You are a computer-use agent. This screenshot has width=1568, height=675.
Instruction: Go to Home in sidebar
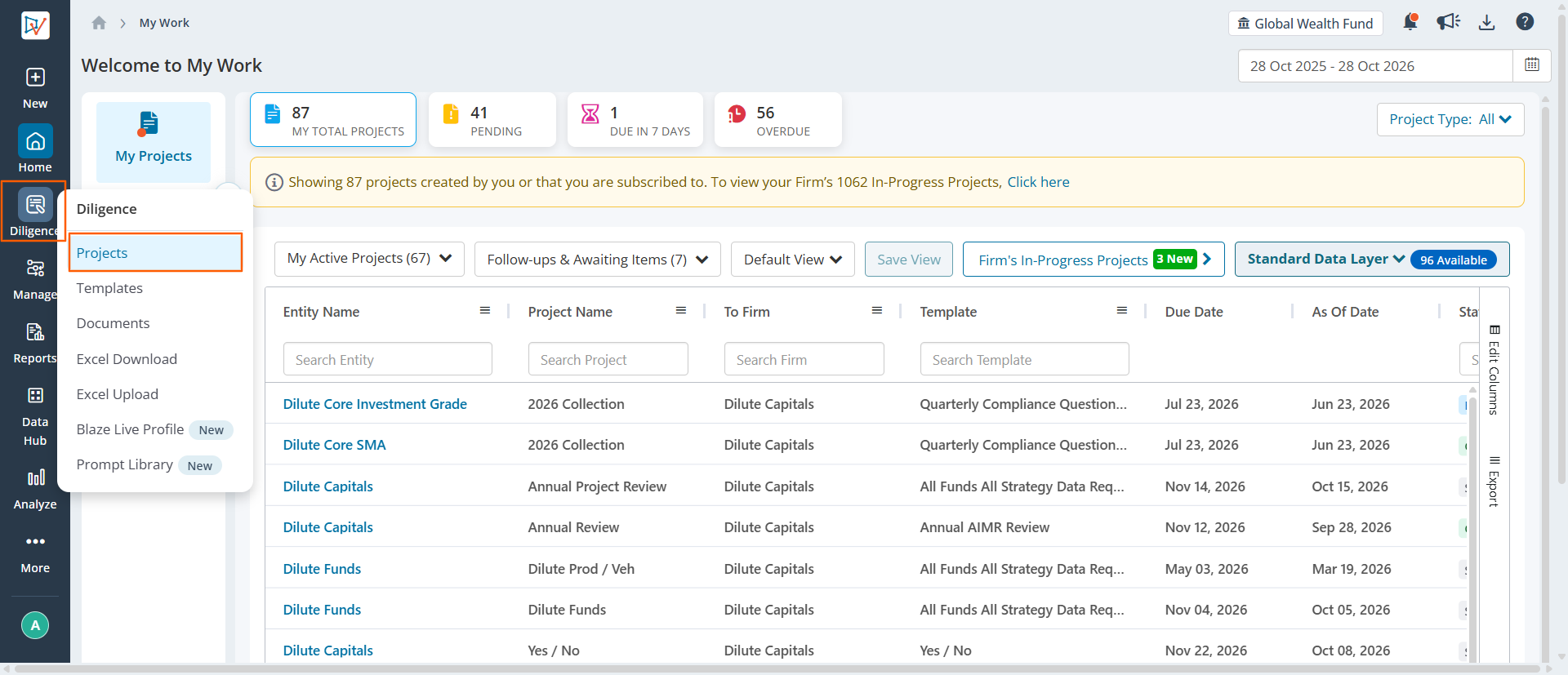click(x=35, y=149)
